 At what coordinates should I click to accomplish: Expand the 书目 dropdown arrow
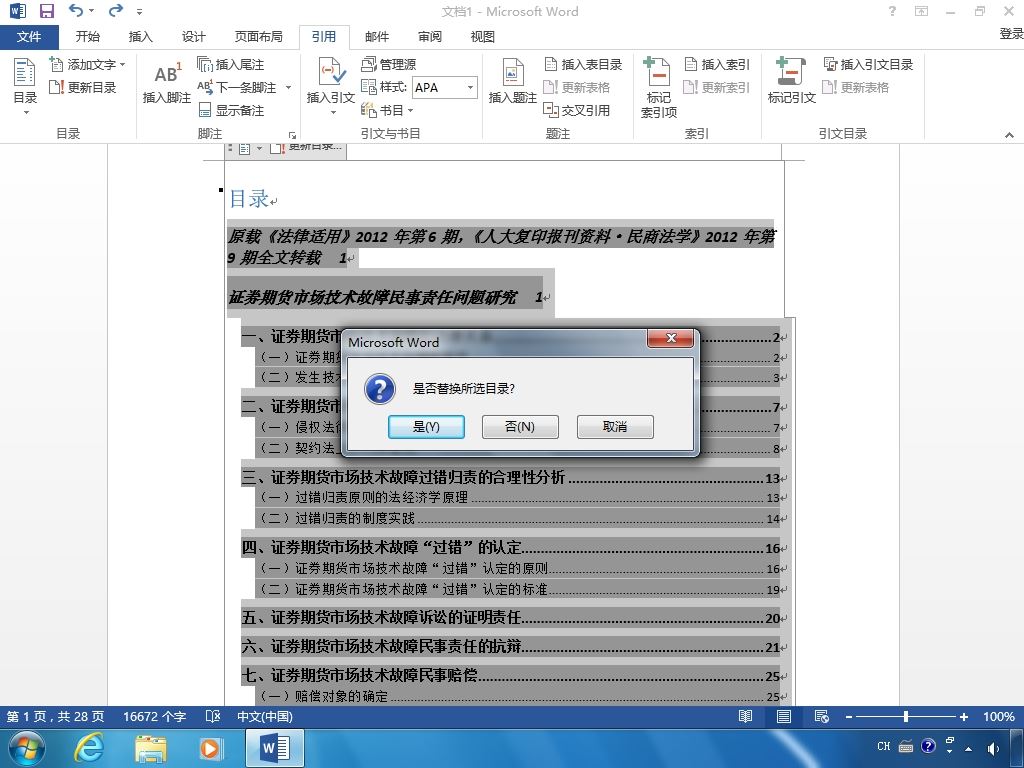tap(411, 110)
